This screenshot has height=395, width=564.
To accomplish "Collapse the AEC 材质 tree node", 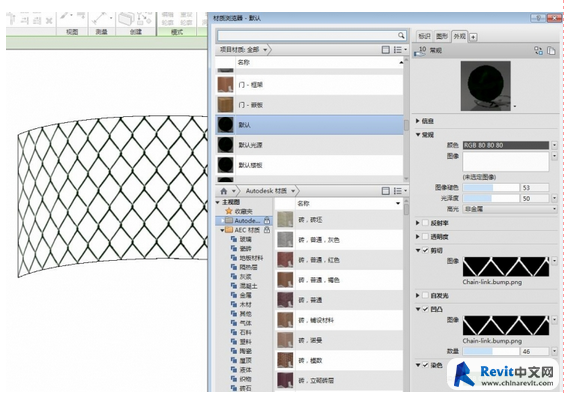I will (x=222, y=230).
